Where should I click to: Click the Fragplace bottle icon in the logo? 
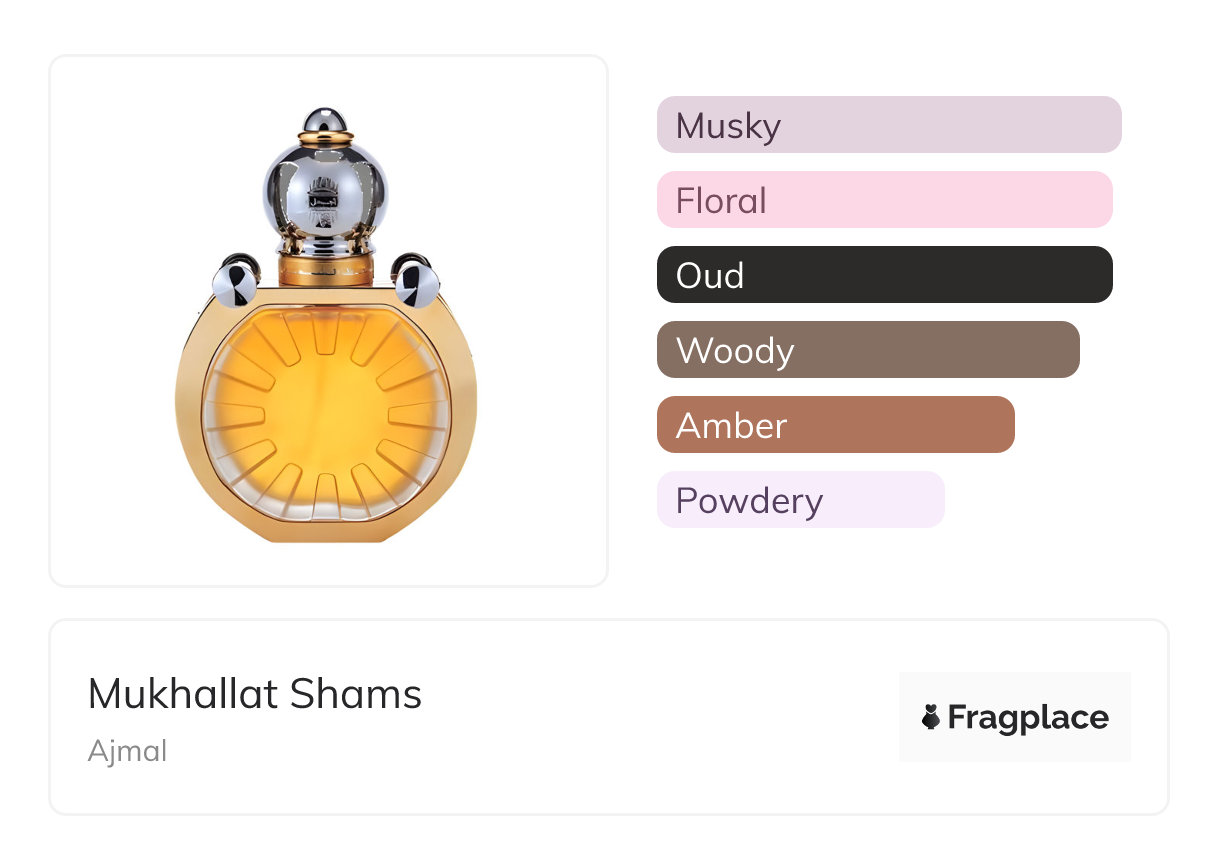coord(931,717)
